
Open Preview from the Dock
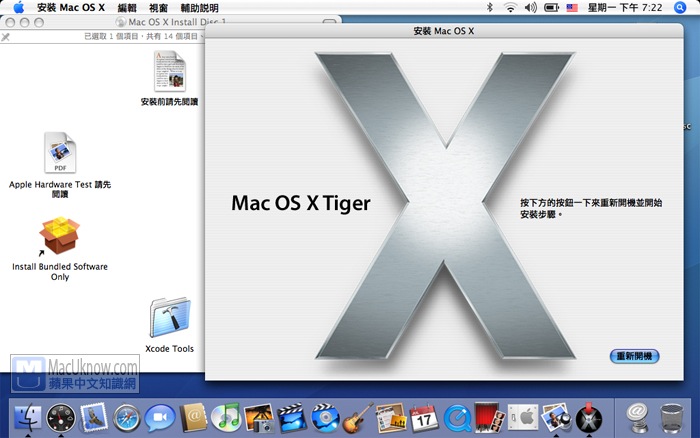coord(556,418)
